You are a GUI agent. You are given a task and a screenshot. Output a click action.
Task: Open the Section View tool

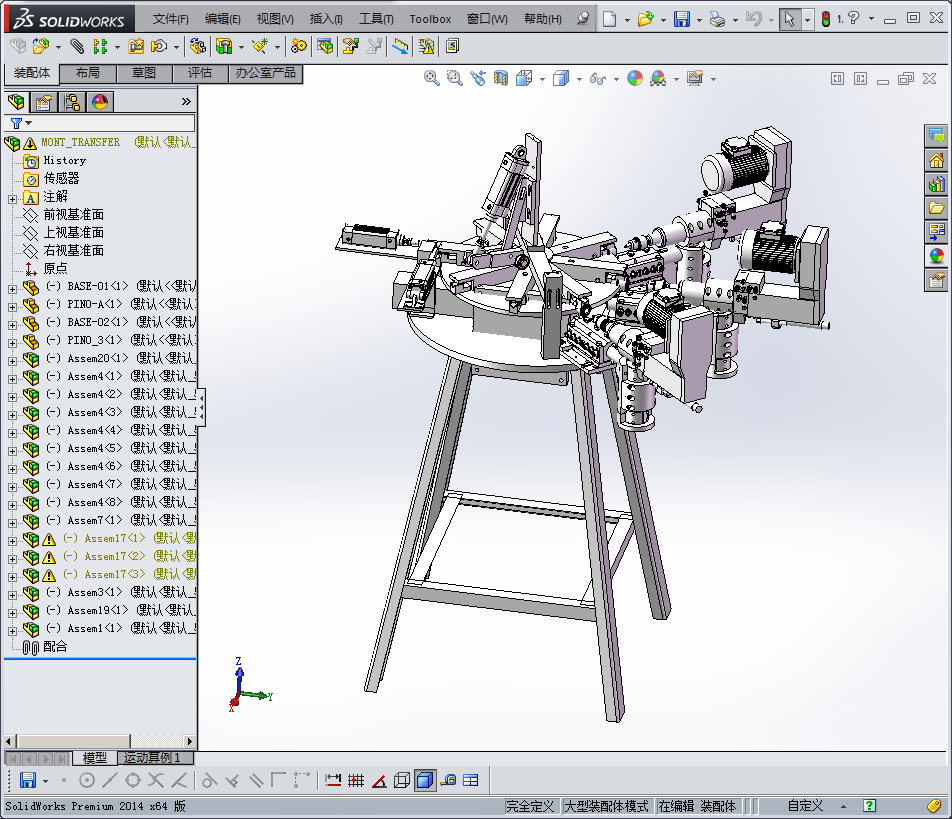[501, 79]
